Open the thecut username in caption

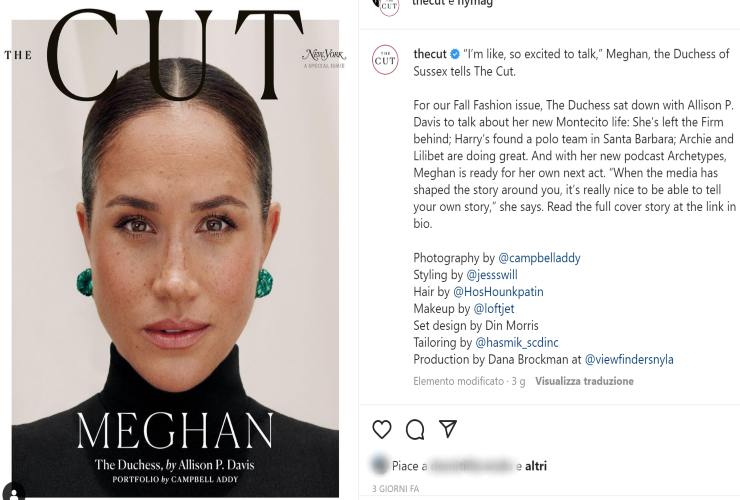[430, 54]
